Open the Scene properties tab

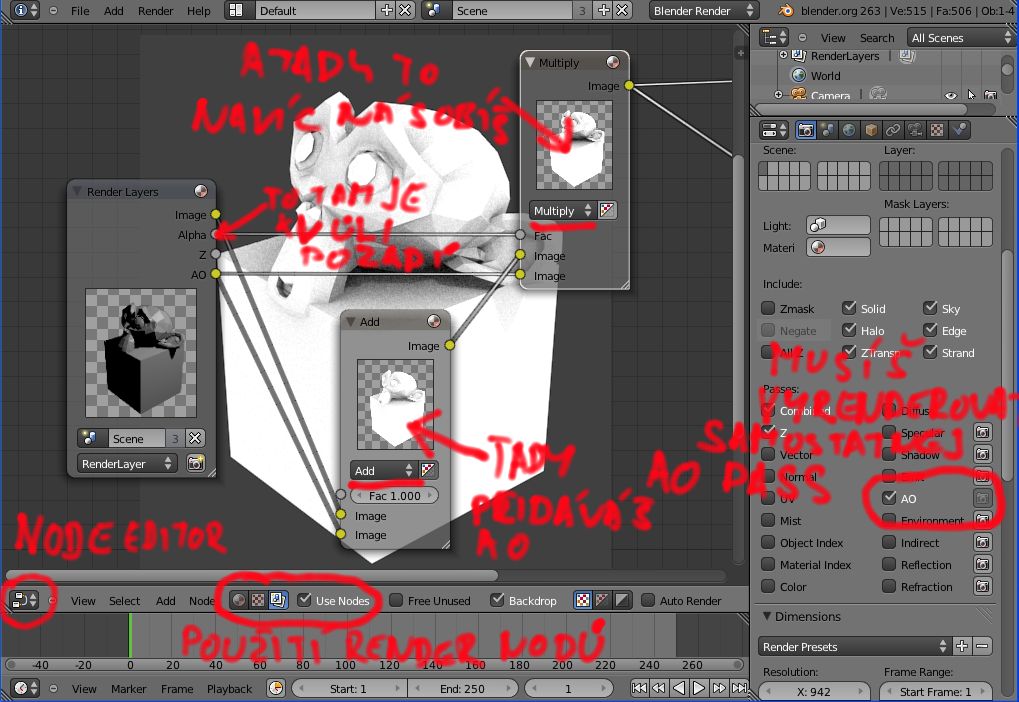coord(827,130)
